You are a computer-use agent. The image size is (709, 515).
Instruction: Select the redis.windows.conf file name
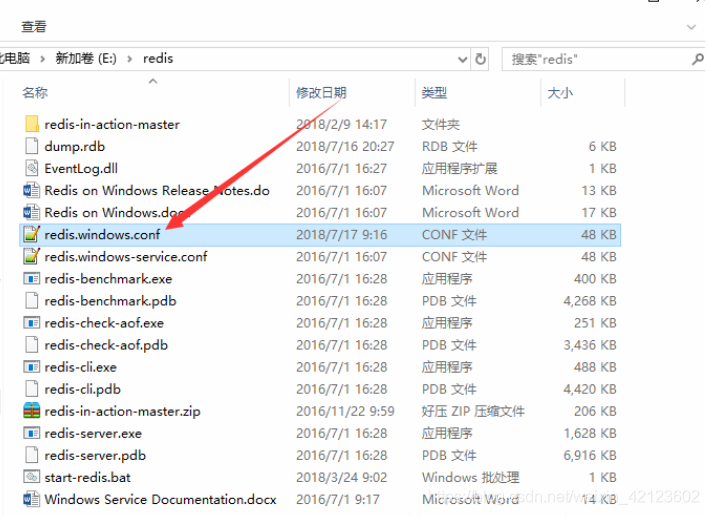click(x=102, y=235)
